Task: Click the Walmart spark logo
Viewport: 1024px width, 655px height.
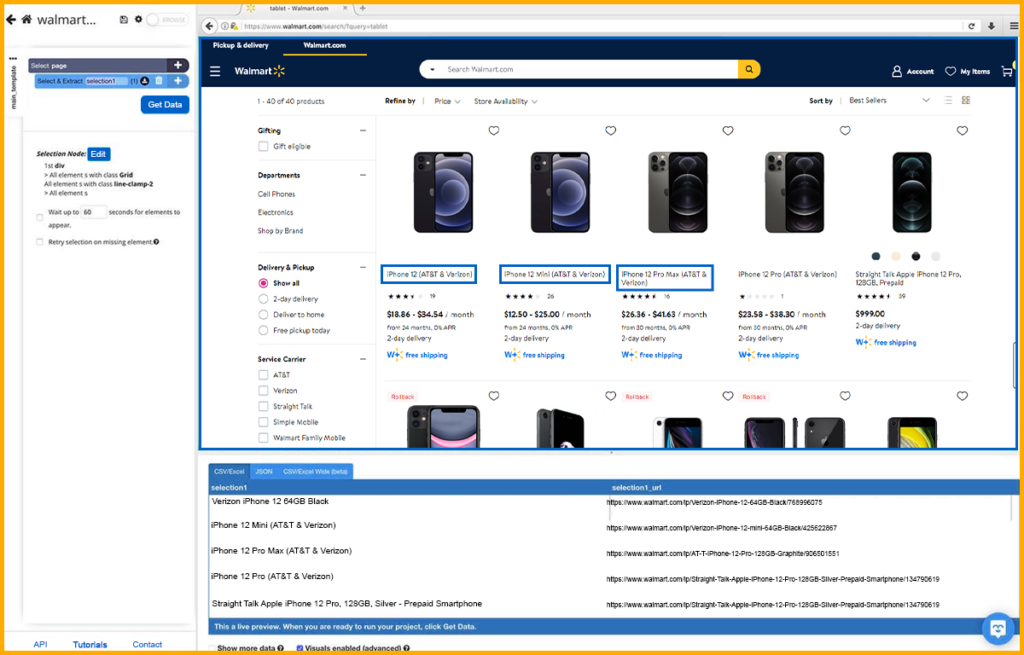Action: (280, 71)
